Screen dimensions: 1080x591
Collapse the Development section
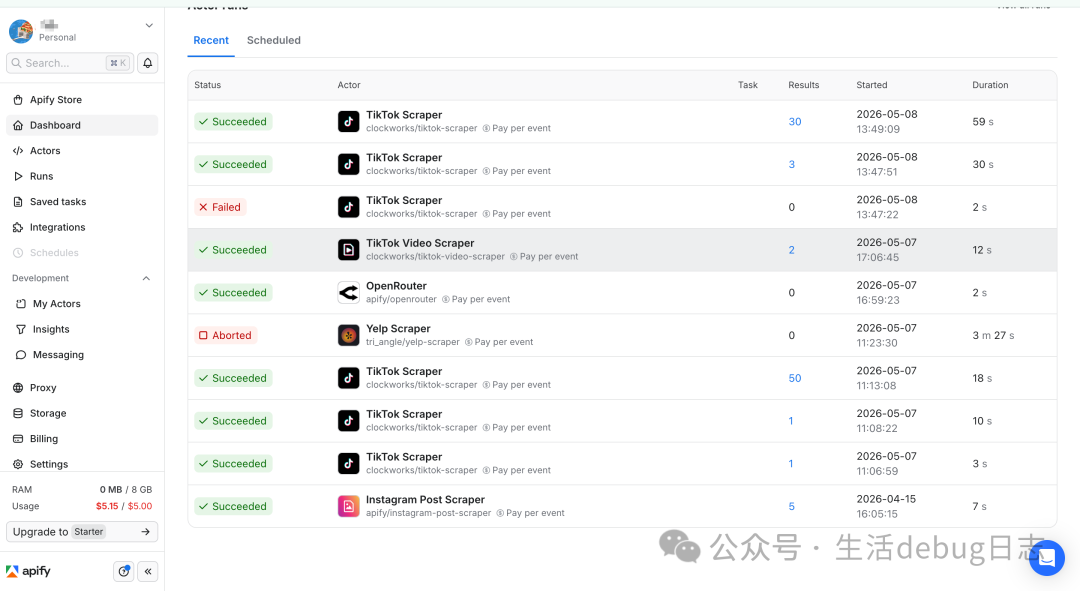pos(146,278)
